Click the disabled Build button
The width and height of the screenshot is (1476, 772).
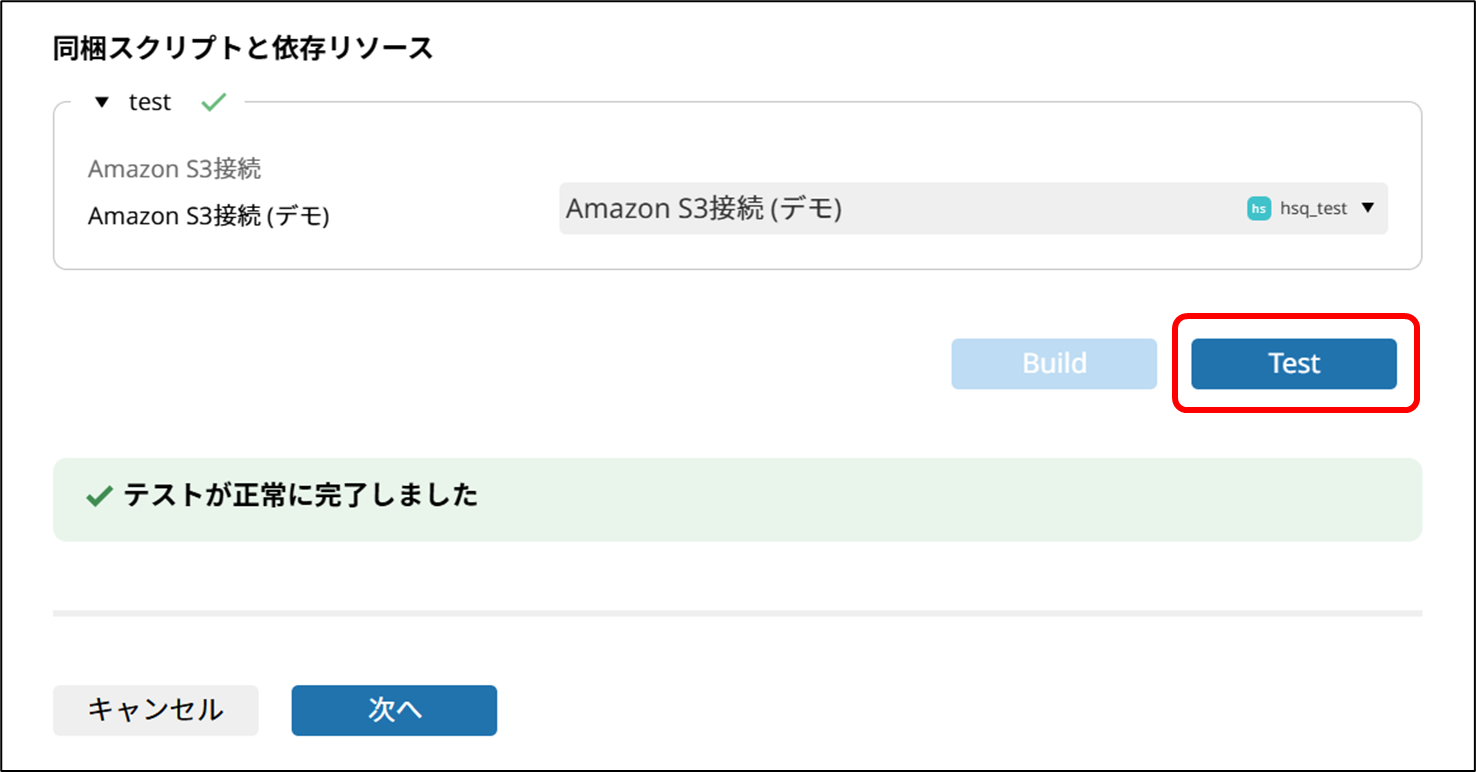point(1054,363)
